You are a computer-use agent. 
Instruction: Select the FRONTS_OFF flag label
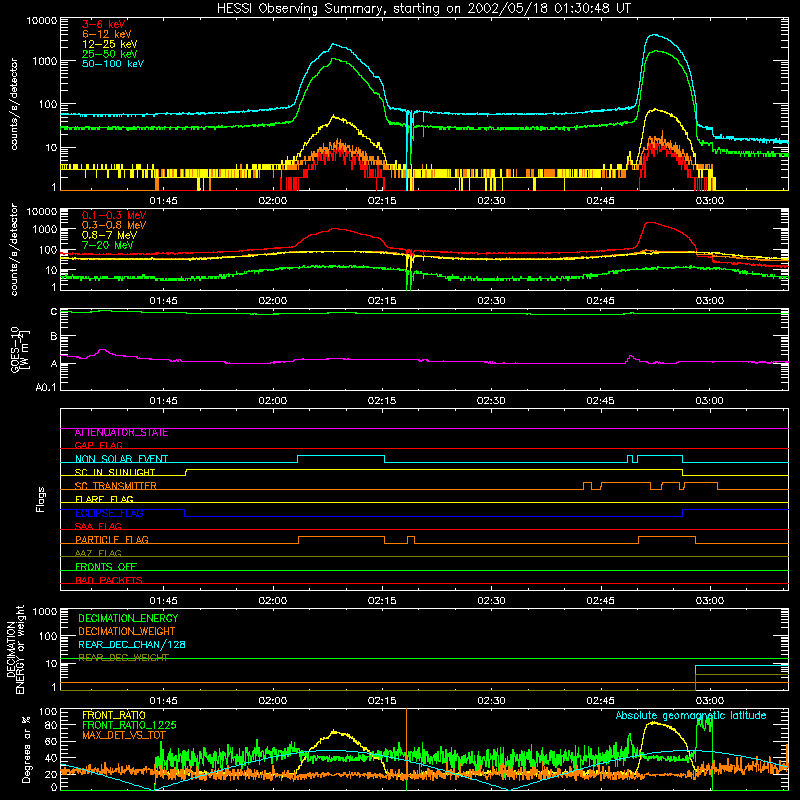pos(106,566)
